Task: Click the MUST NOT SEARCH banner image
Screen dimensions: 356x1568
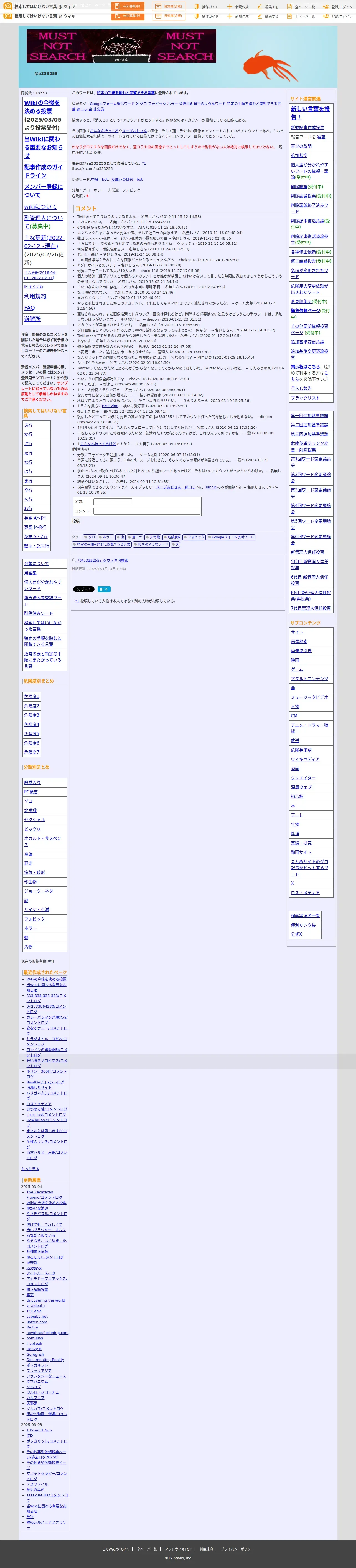Action: [121, 46]
